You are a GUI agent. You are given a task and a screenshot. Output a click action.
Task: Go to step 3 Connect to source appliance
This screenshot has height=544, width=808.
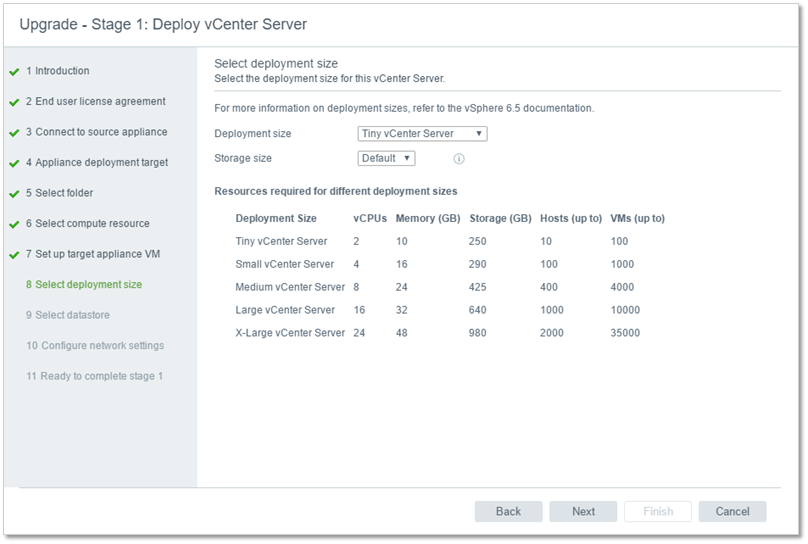[96, 132]
